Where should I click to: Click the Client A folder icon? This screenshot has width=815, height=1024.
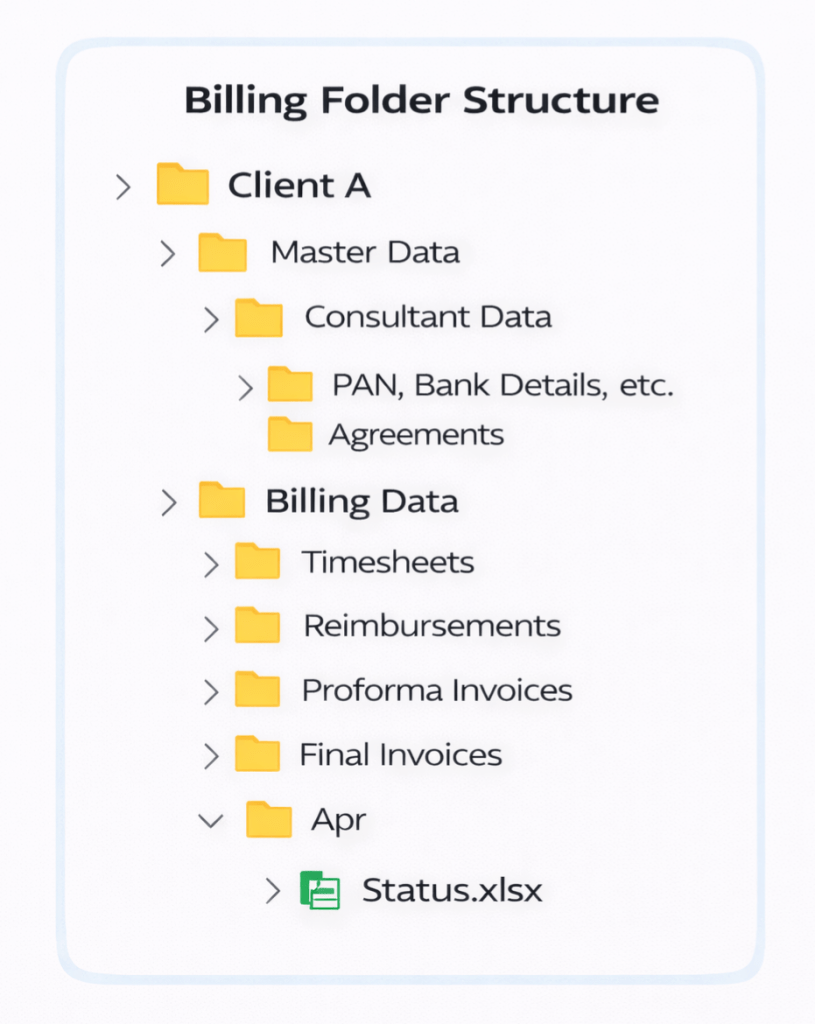click(183, 185)
